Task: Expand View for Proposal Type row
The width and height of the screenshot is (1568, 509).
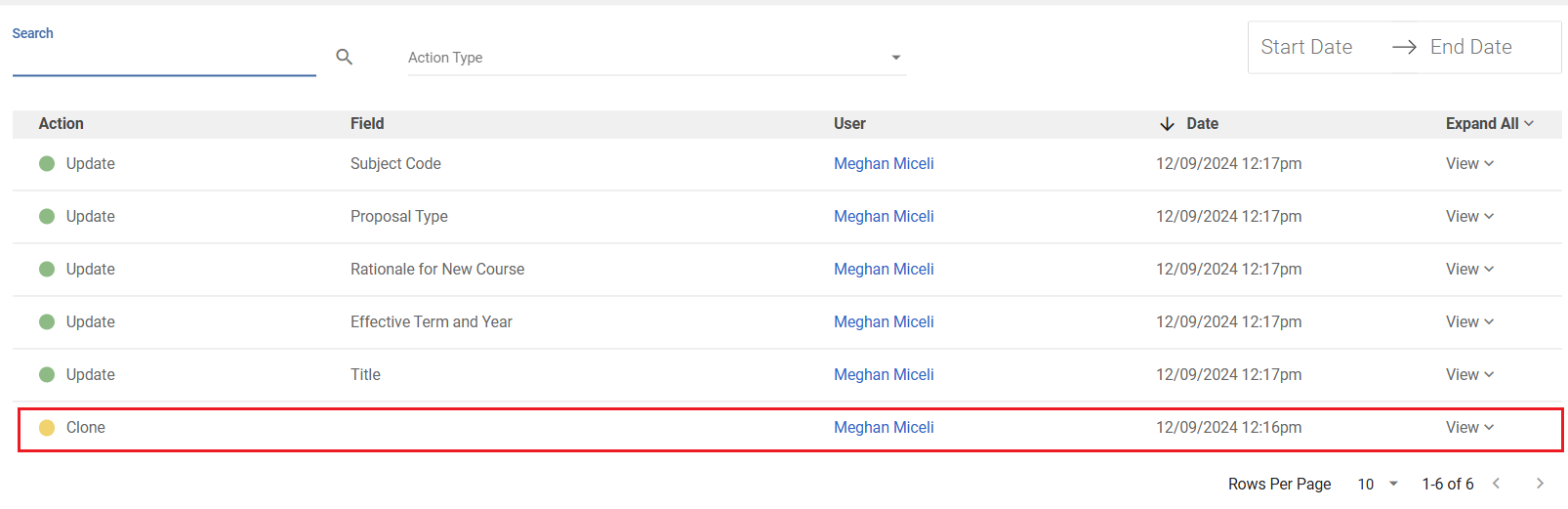Action: click(x=1469, y=217)
